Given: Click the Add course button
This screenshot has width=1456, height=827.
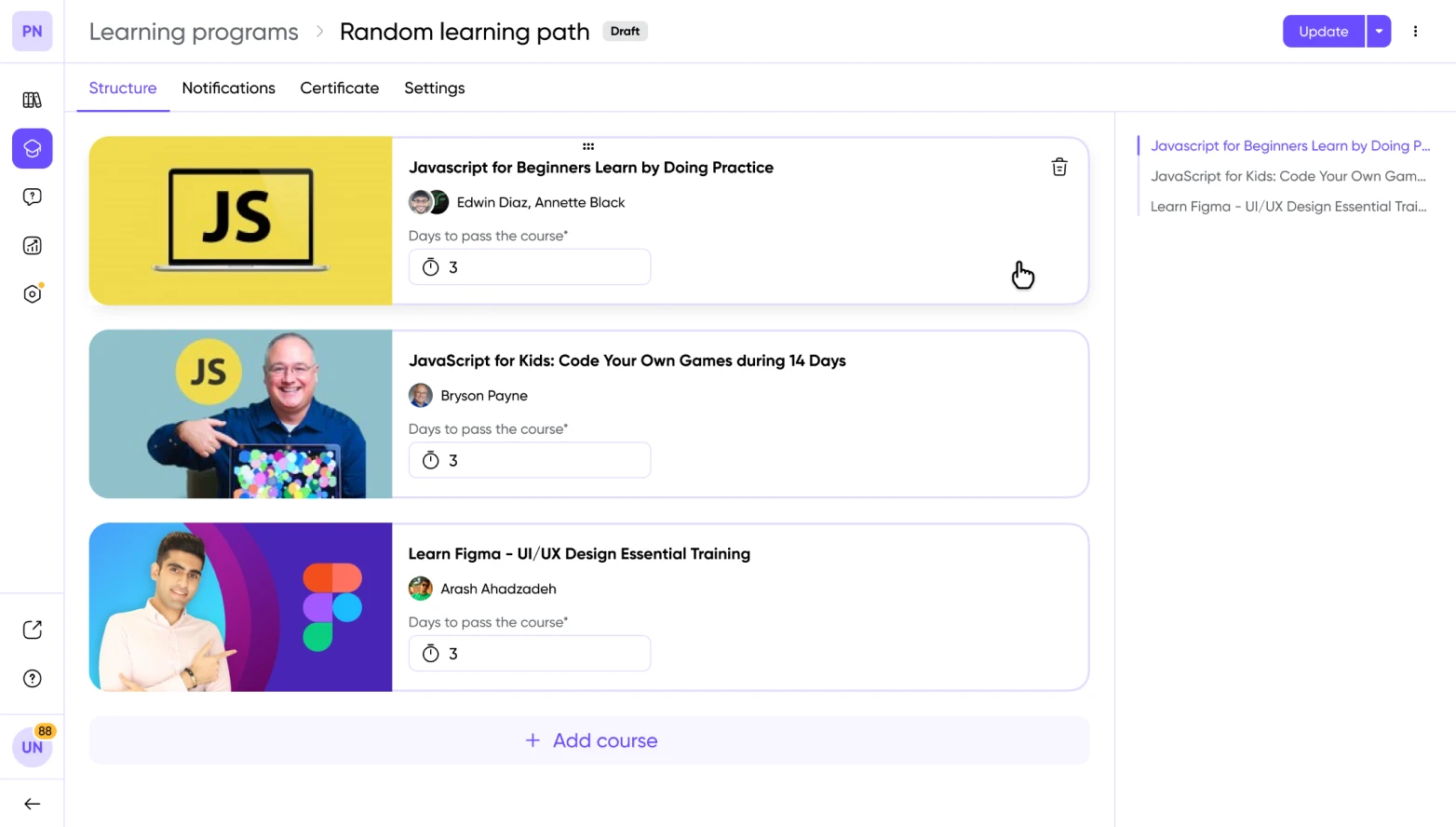Looking at the screenshot, I should click(589, 740).
